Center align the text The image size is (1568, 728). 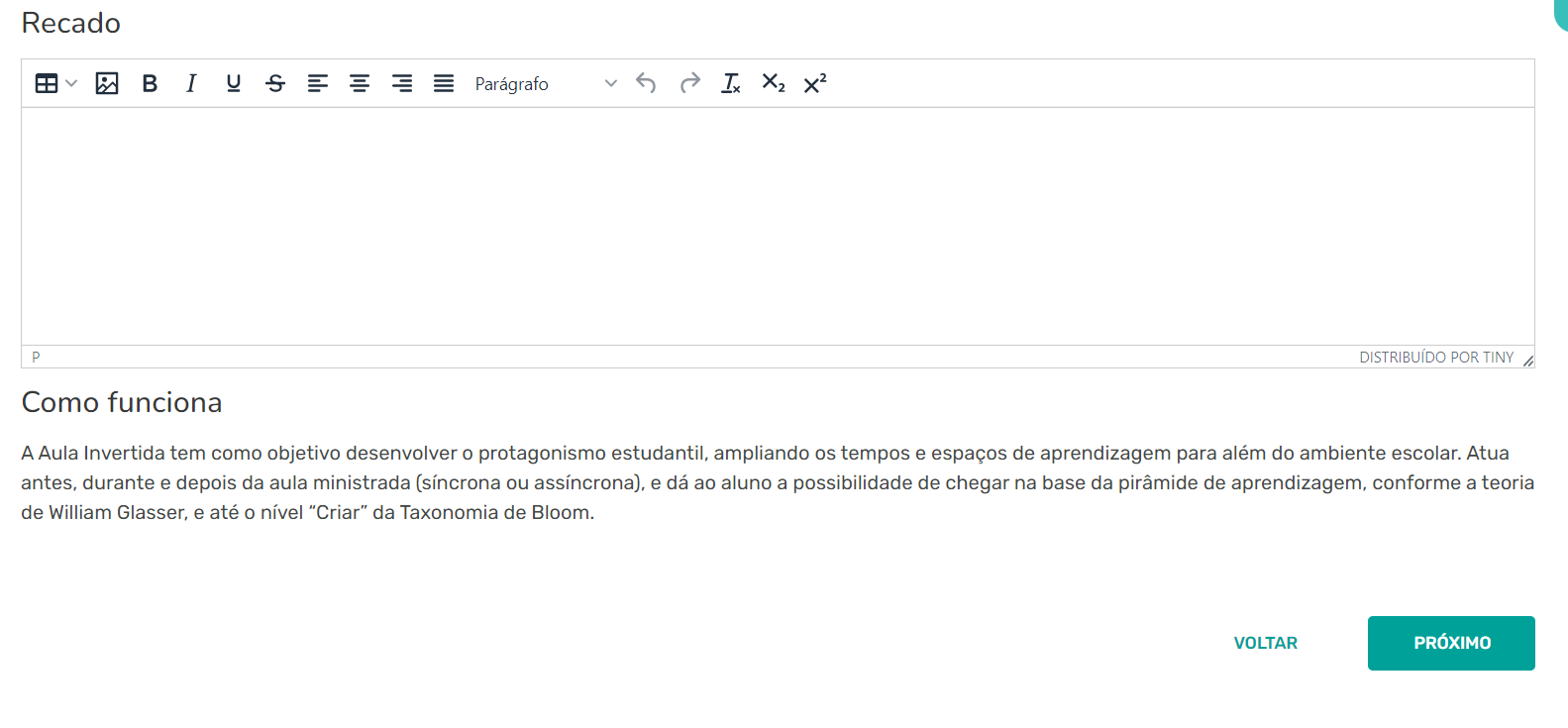pyautogui.click(x=360, y=83)
